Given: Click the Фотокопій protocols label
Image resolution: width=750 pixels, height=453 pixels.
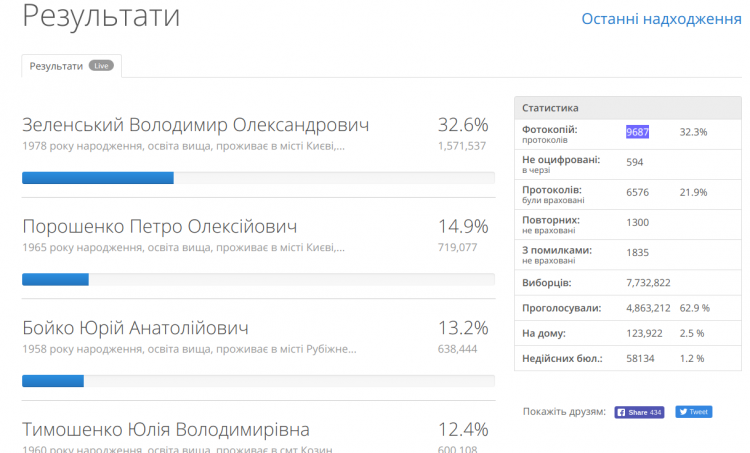Looking at the screenshot, I should pyautogui.click(x=550, y=130).
